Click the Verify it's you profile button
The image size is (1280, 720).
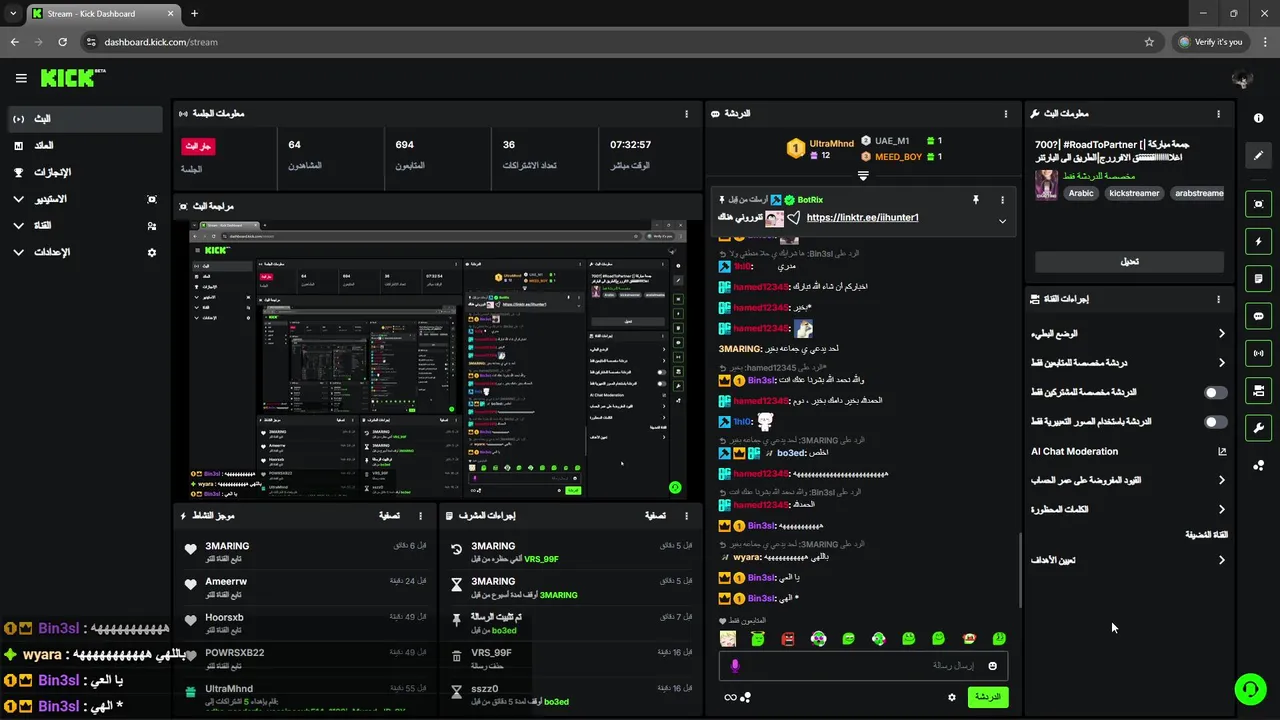[x=1211, y=42]
